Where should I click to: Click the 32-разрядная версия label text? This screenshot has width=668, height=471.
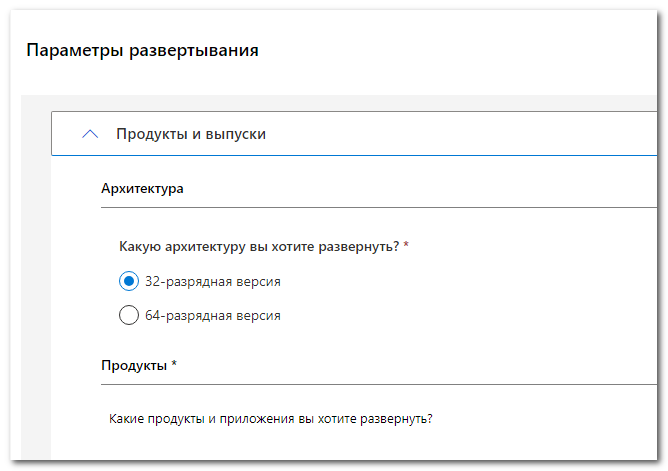(213, 281)
